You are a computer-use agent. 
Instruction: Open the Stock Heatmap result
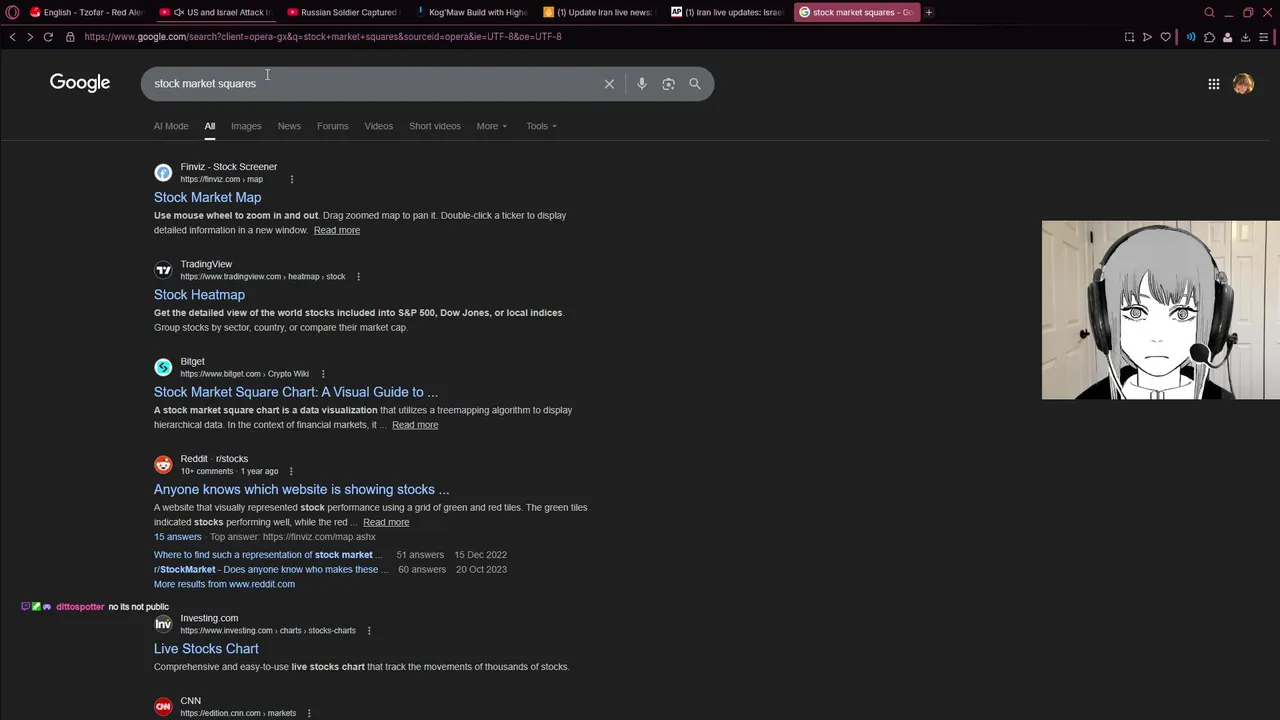[x=199, y=295]
